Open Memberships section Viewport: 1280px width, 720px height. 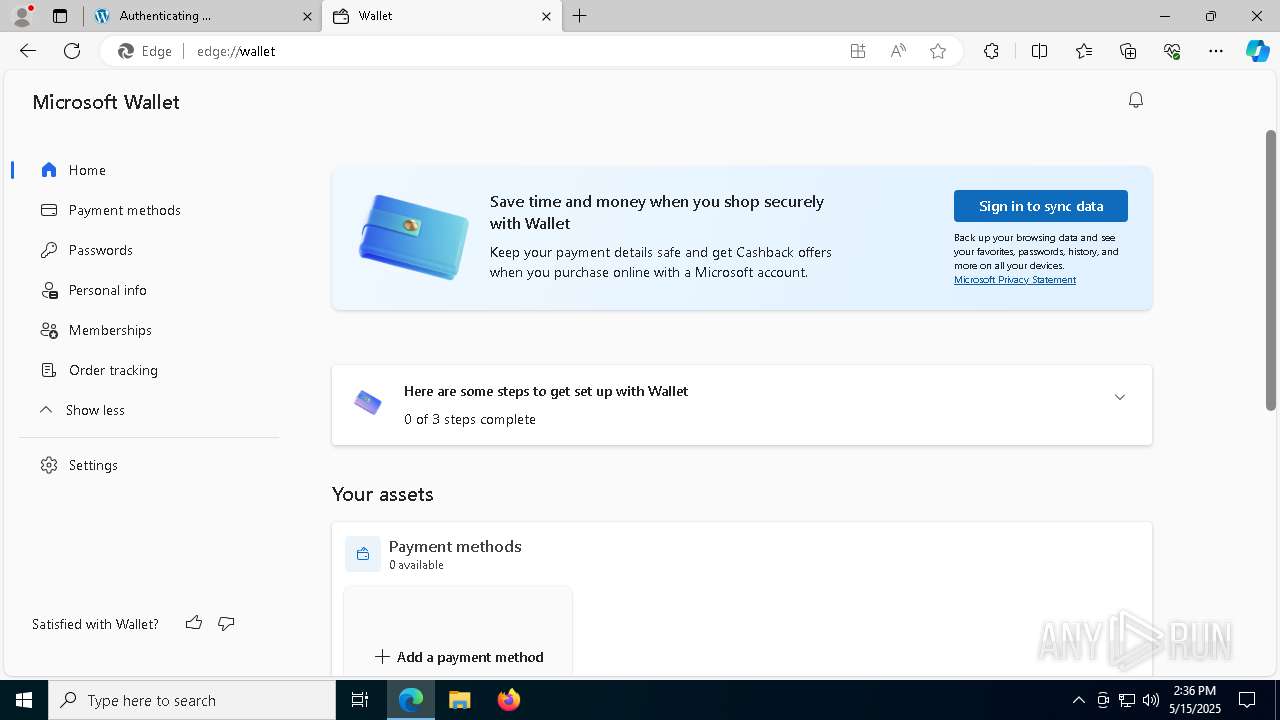point(96,330)
